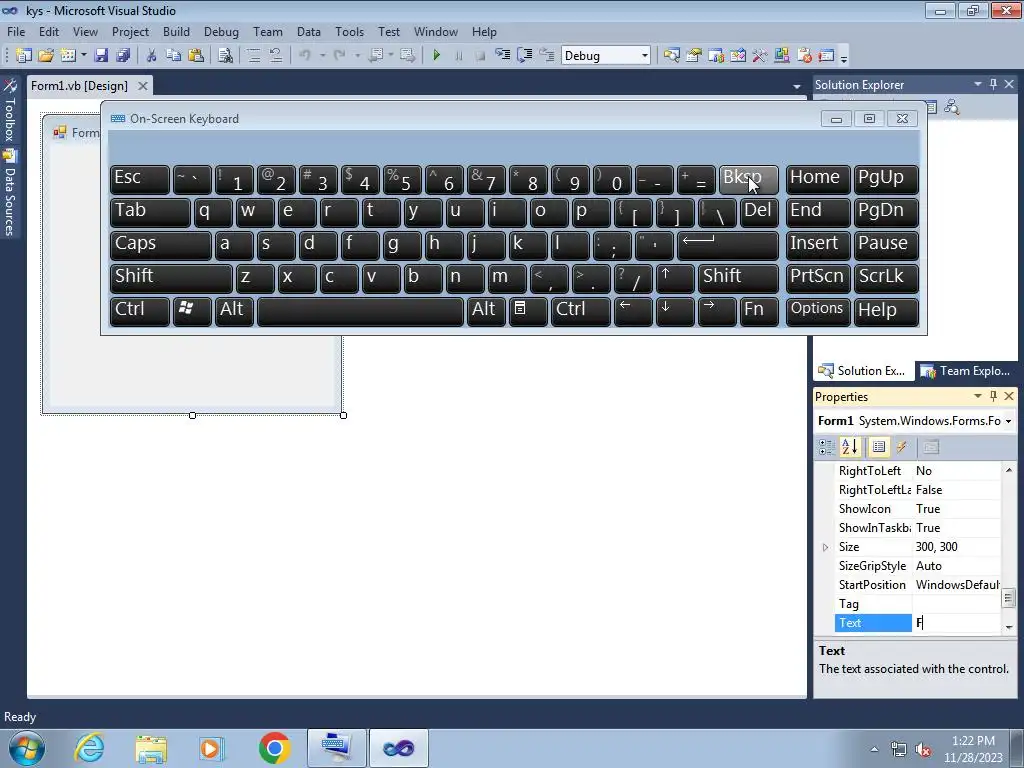The height and width of the screenshot is (768, 1024).
Task: Open the Project menu
Action: click(130, 31)
